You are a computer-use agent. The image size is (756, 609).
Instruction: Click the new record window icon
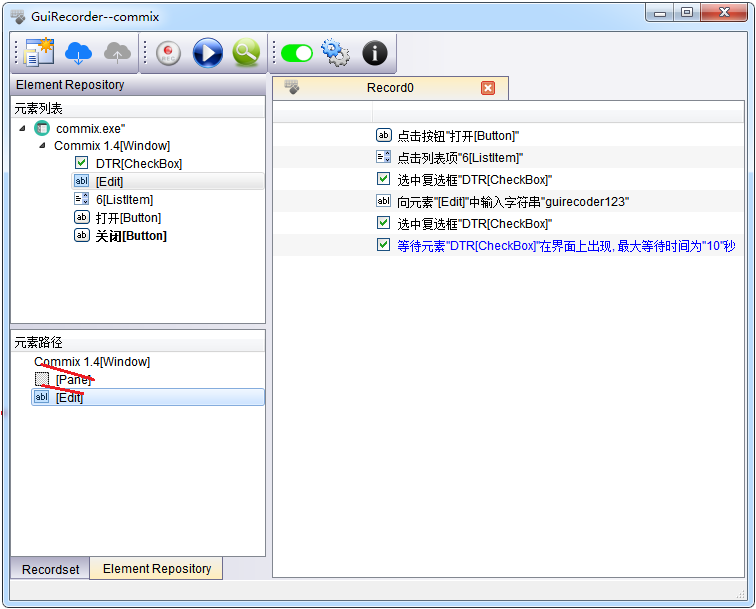39,52
